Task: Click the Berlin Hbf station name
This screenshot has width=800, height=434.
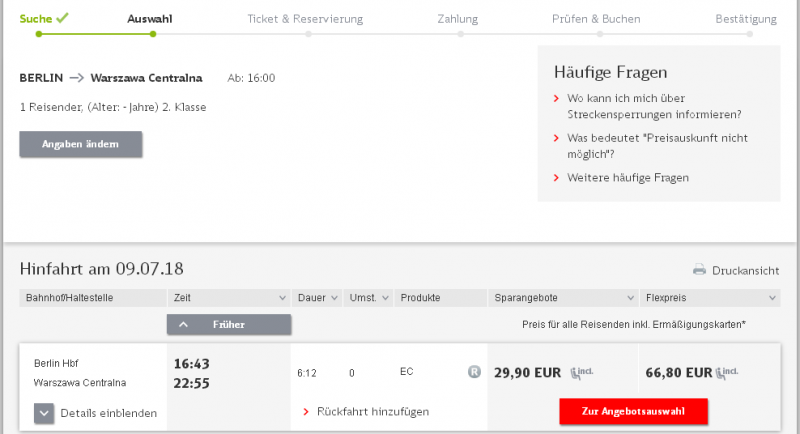Action: click(56, 363)
